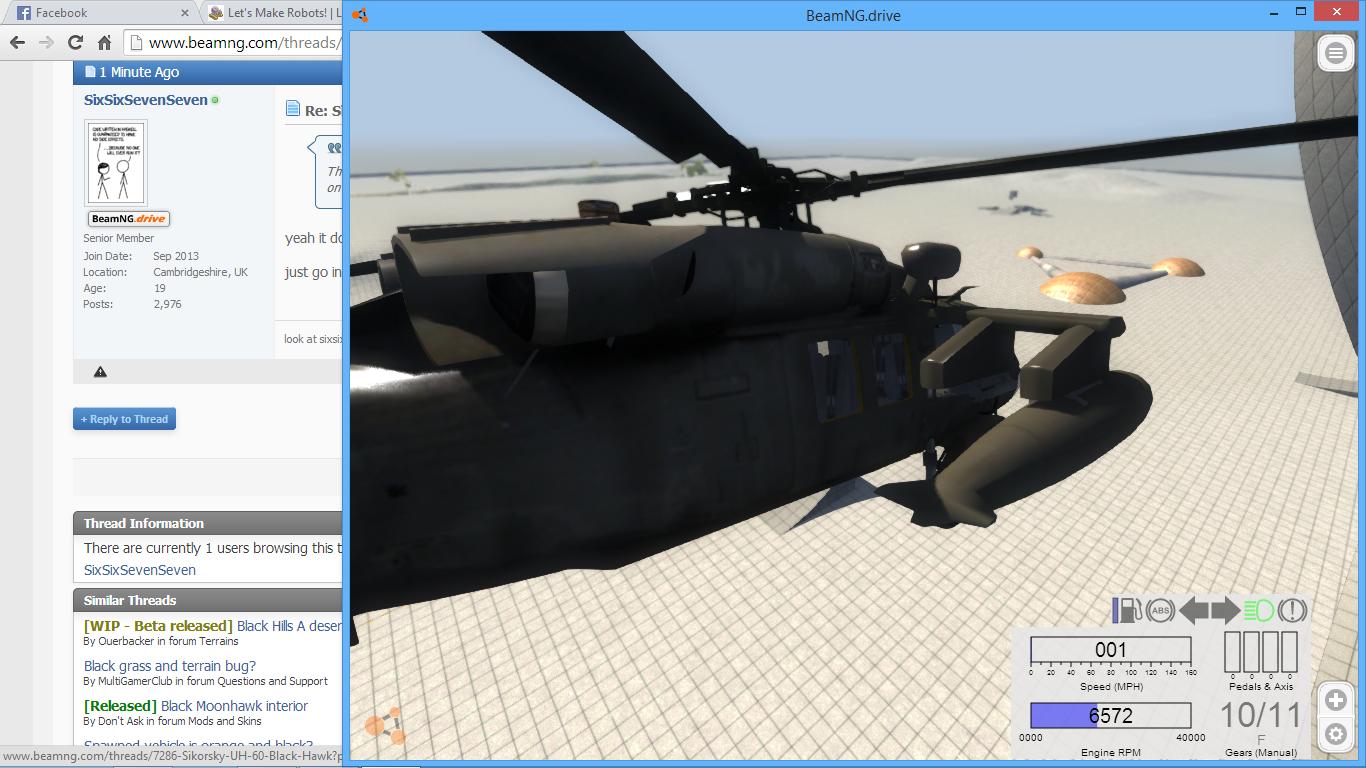Image resolution: width=1366 pixels, height=768 pixels.
Task: Click the browser forward arrow
Action: click(x=46, y=42)
